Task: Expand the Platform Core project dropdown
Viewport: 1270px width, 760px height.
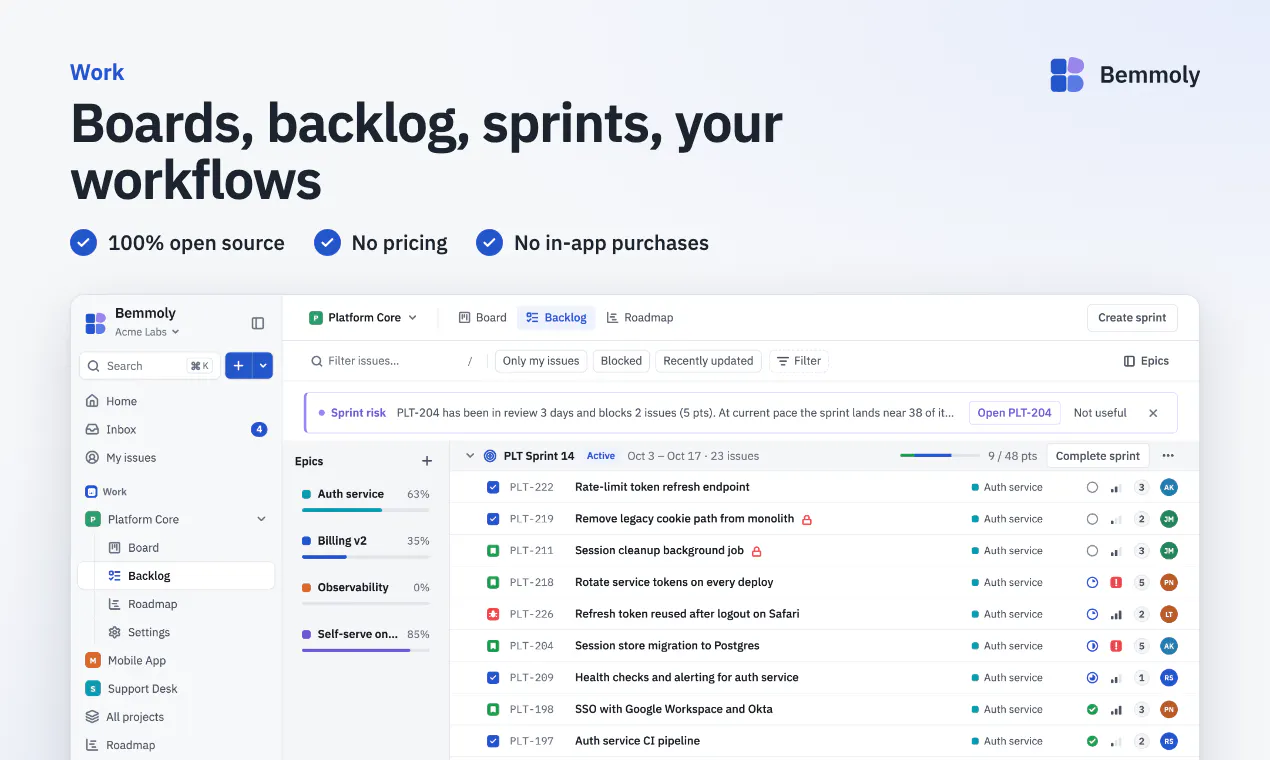Action: pos(363,318)
